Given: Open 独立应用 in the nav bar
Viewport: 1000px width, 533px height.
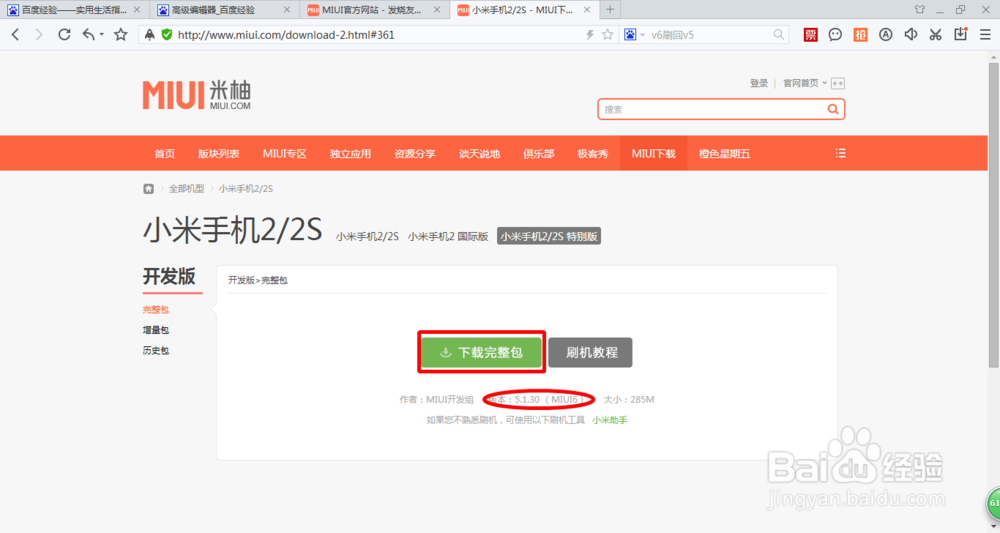Looking at the screenshot, I should coord(350,154).
